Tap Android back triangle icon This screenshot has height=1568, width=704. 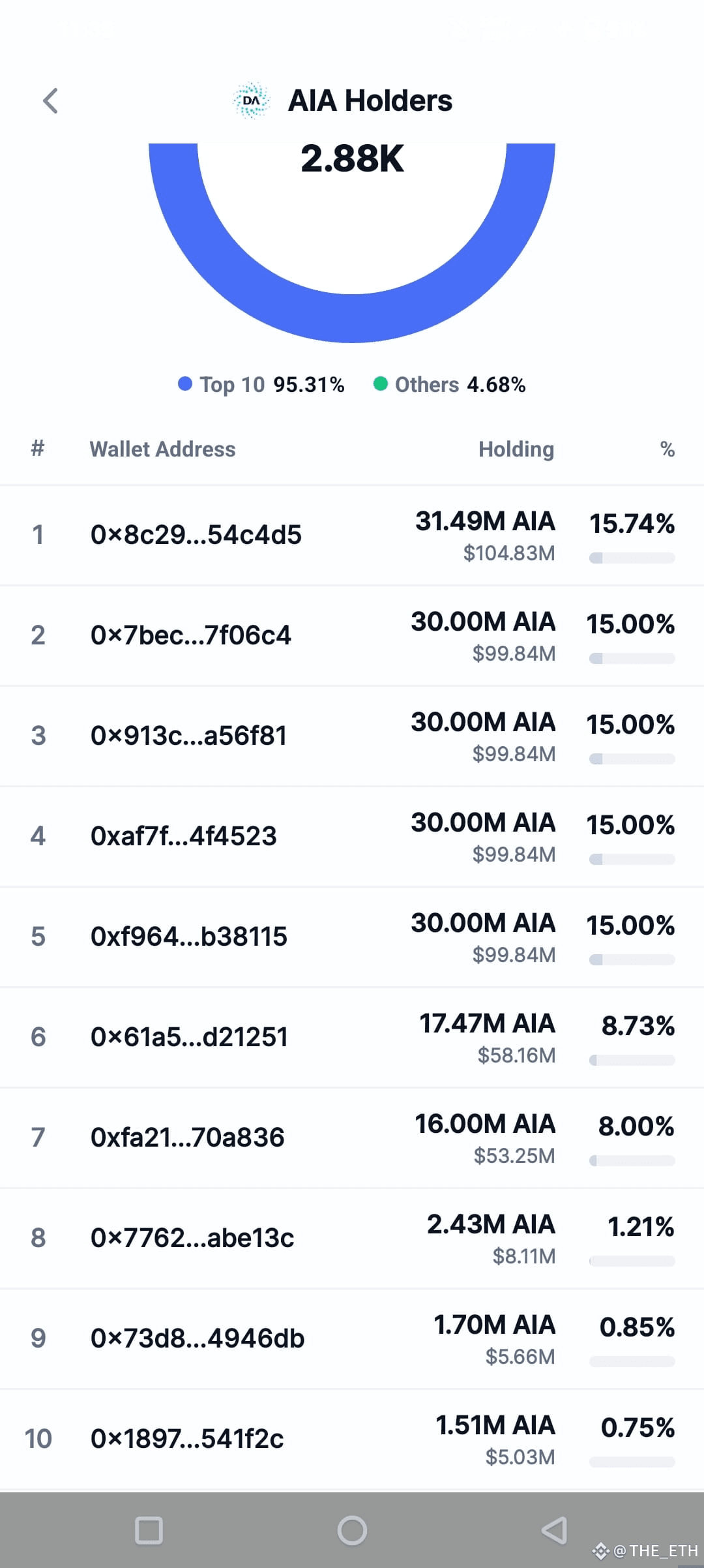click(555, 1530)
